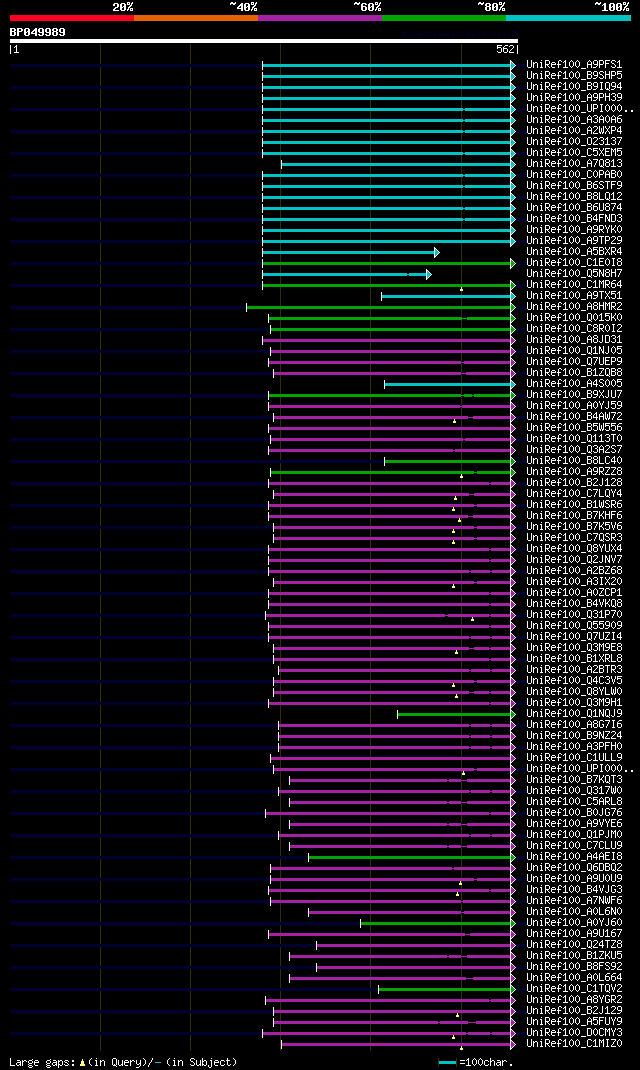
Task: Click the green bar of UniRef100_A0YJ60
Action: pyautogui.click(x=437, y=923)
